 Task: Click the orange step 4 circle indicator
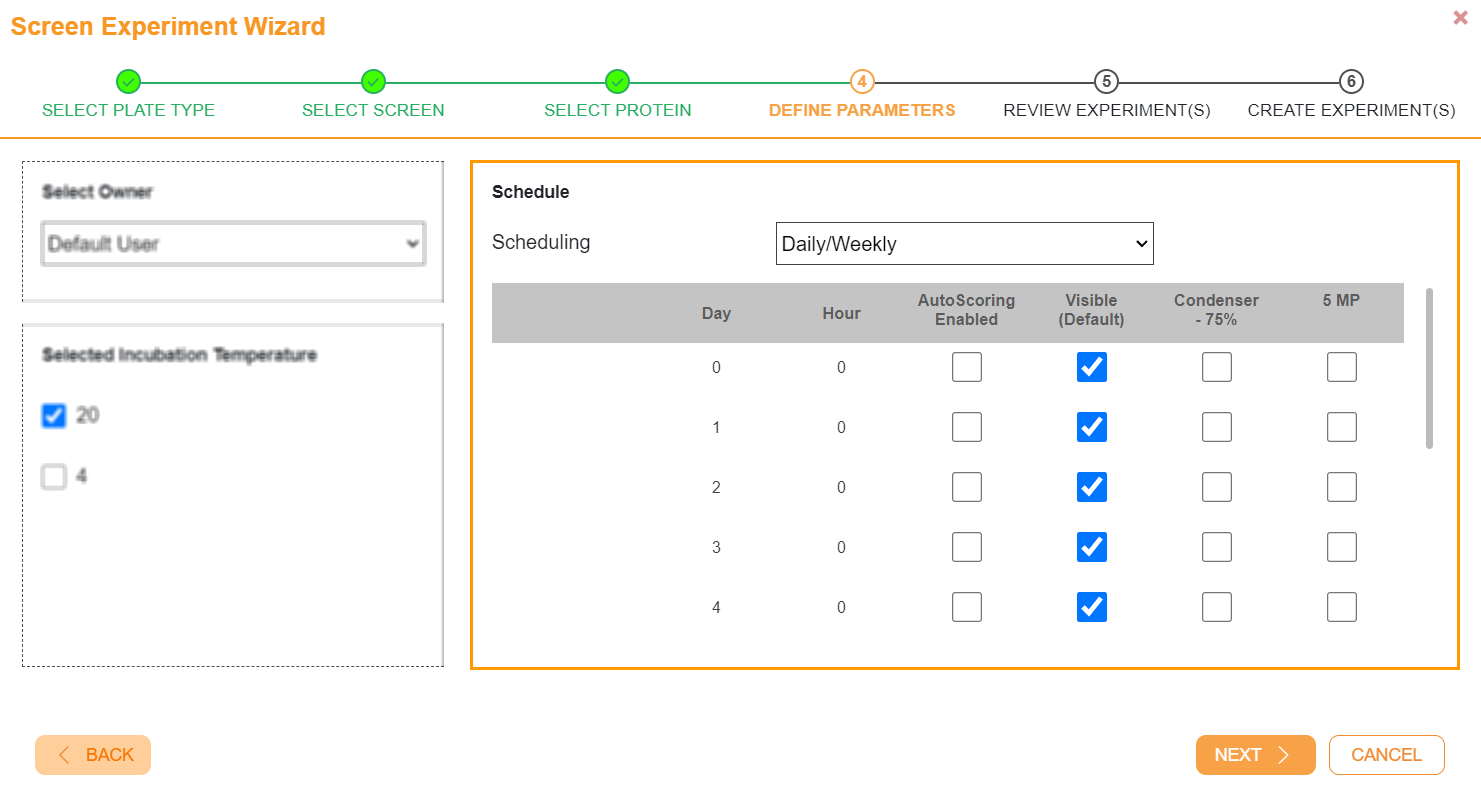tap(862, 82)
